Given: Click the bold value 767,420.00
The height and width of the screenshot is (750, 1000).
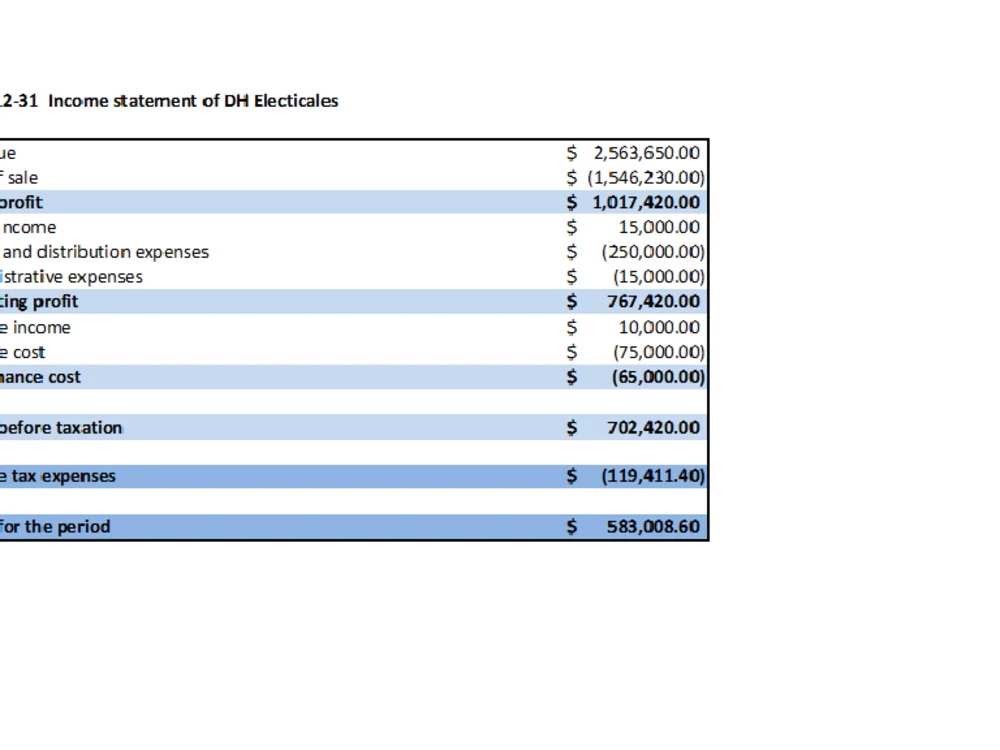Looking at the screenshot, I should [653, 301].
